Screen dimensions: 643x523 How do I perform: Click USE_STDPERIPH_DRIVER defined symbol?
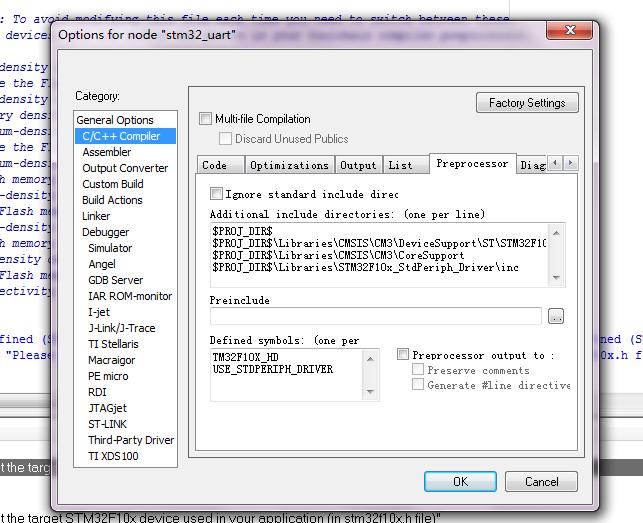click(x=273, y=369)
